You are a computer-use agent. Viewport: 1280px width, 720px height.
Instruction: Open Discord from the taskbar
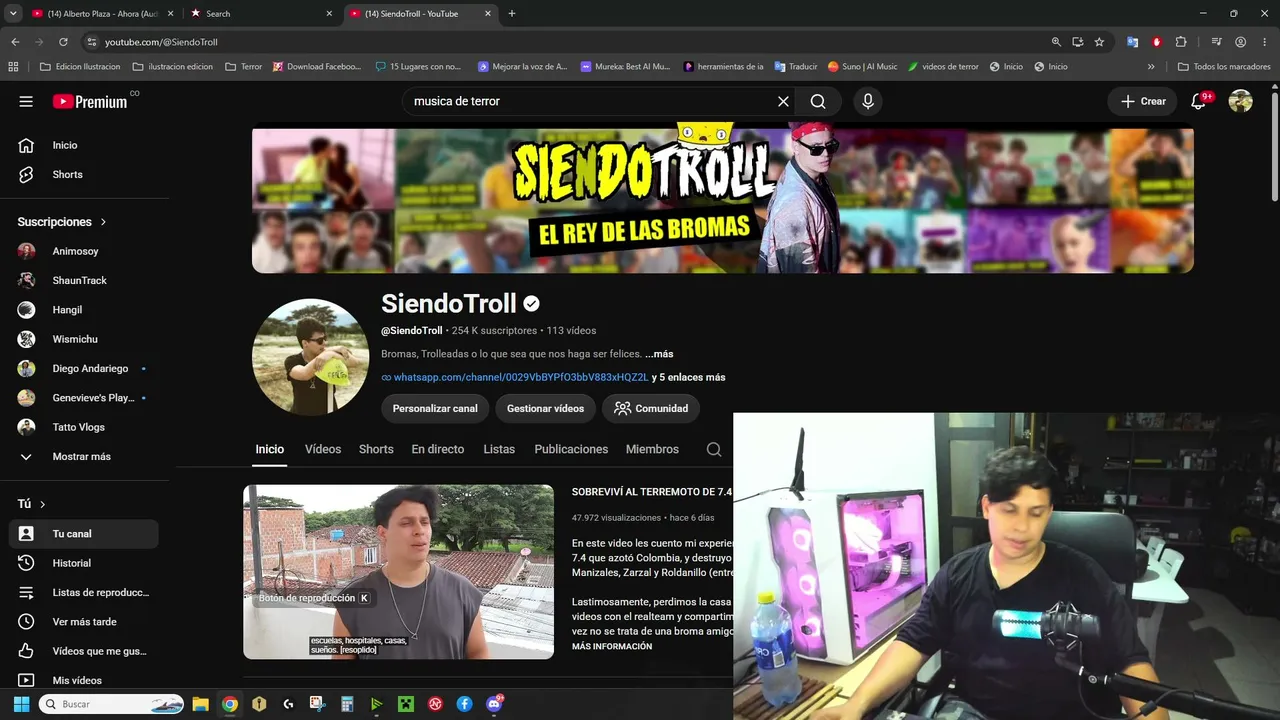[x=494, y=704]
